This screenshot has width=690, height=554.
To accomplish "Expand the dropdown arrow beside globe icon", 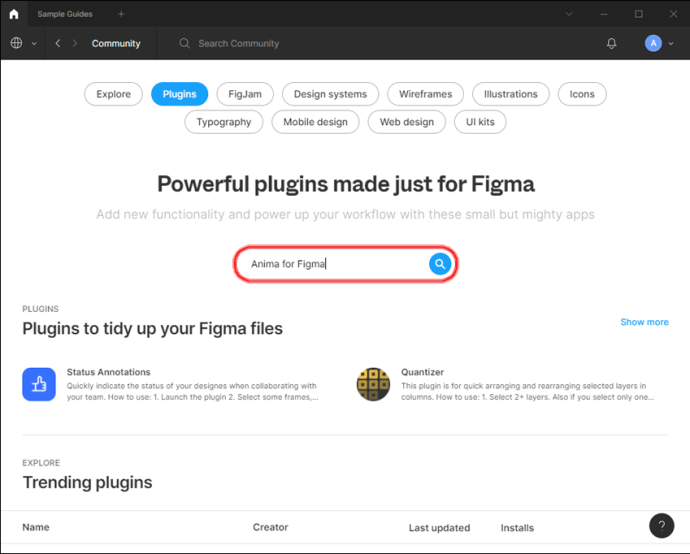I will click(34, 44).
